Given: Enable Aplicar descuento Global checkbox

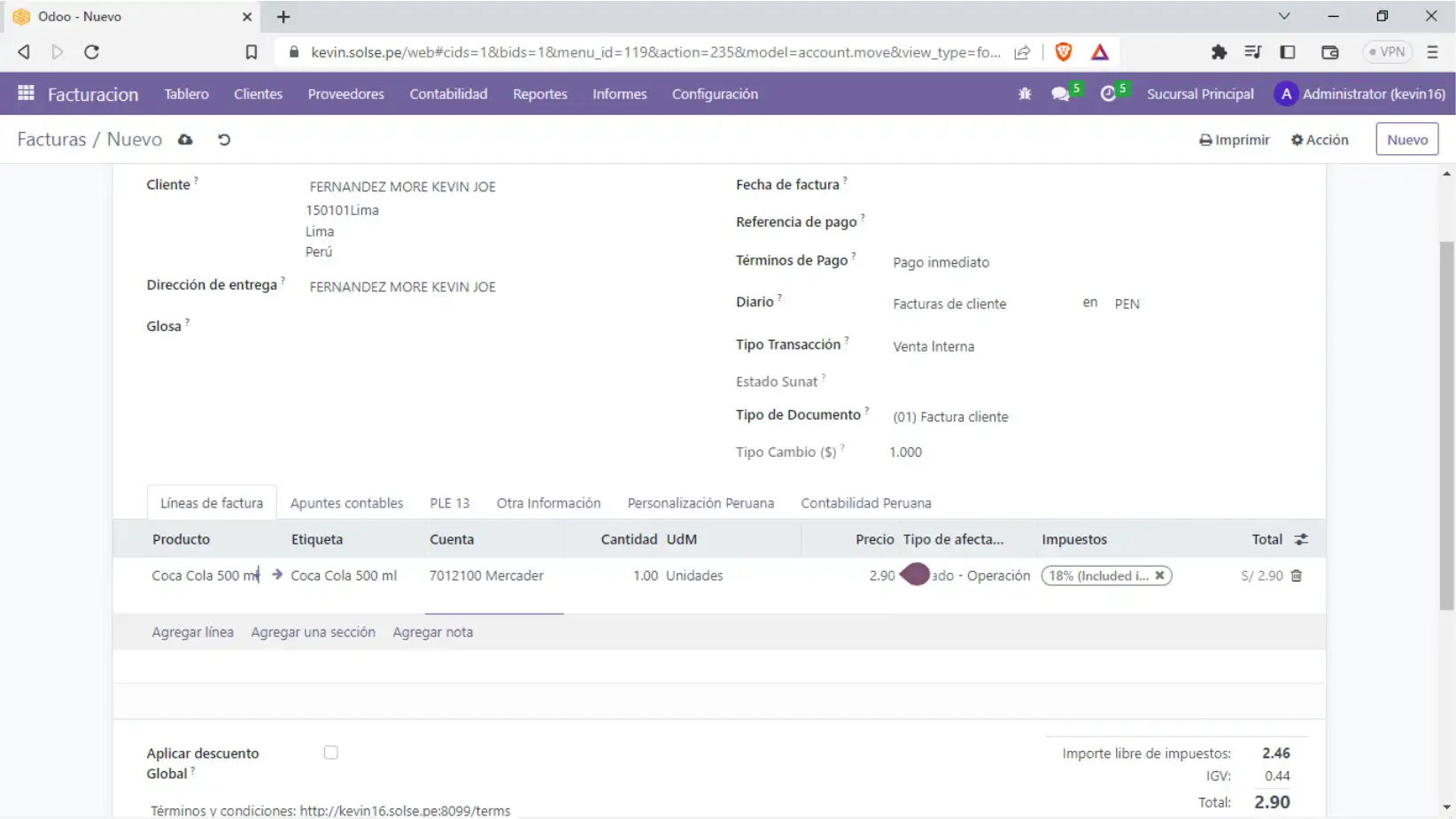Looking at the screenshot, I should tap(330, 753).
